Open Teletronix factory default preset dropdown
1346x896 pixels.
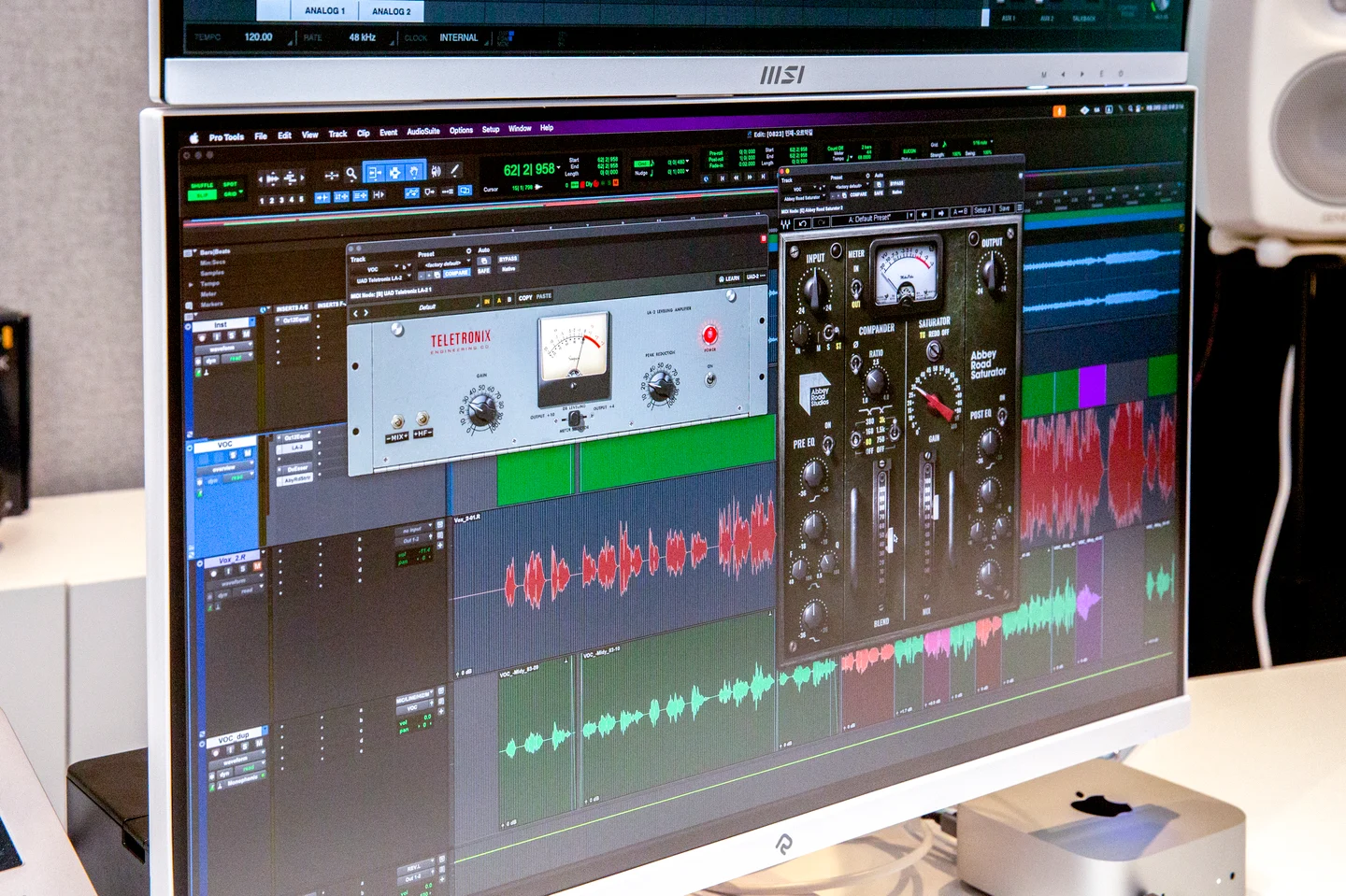coord(446,264)
